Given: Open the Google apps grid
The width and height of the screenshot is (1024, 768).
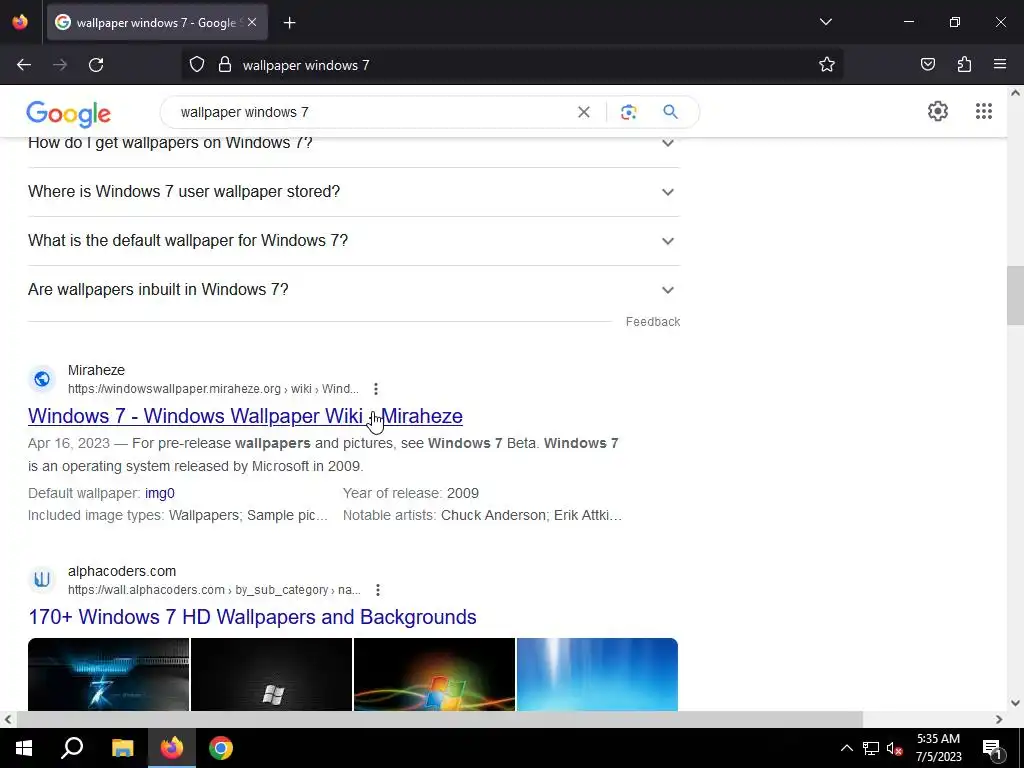Looking at the screenshot, I should [x=984, y=111].
